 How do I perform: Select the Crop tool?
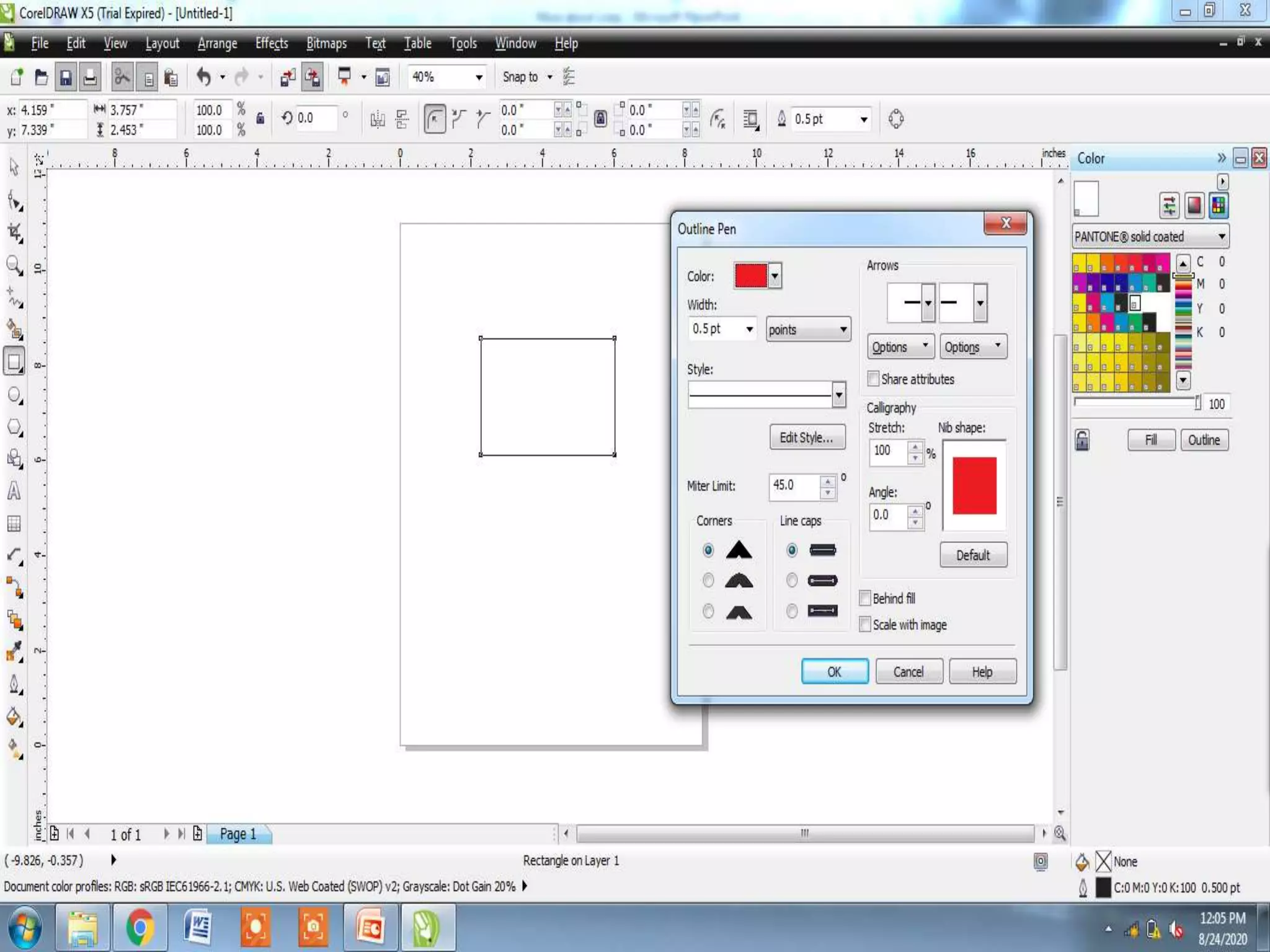coord(14,234)
